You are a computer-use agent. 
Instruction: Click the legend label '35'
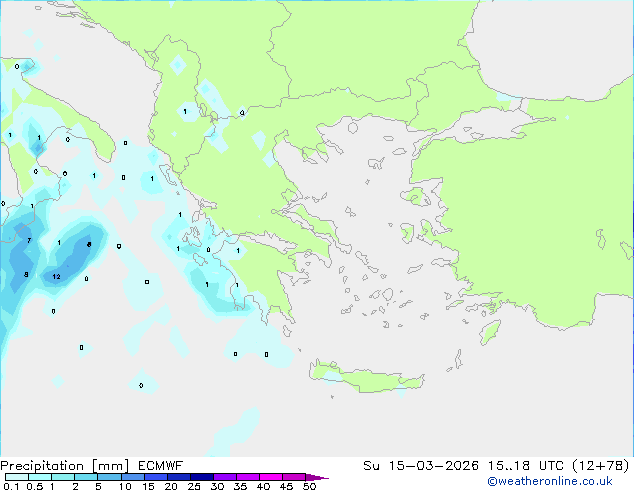240,486
